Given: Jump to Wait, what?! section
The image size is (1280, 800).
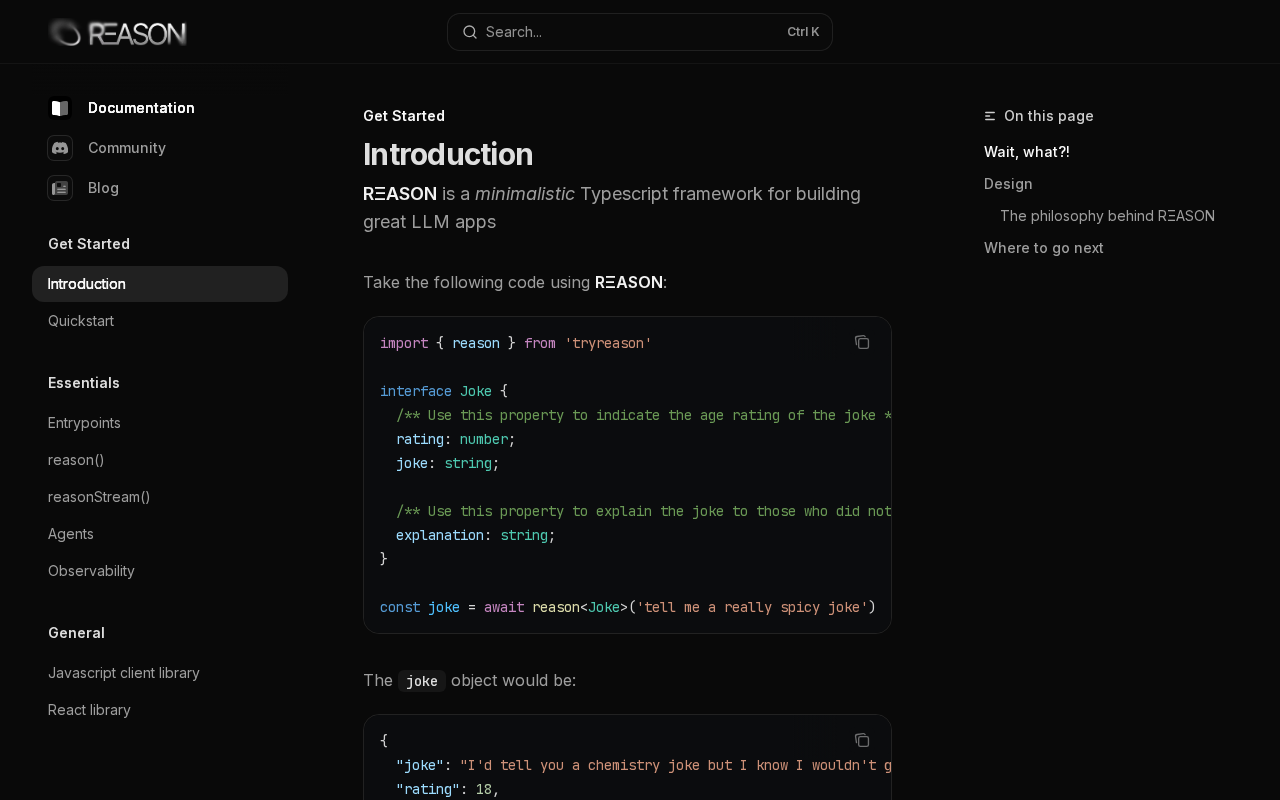Looking at the screenshot, I should pos(1027,152).
